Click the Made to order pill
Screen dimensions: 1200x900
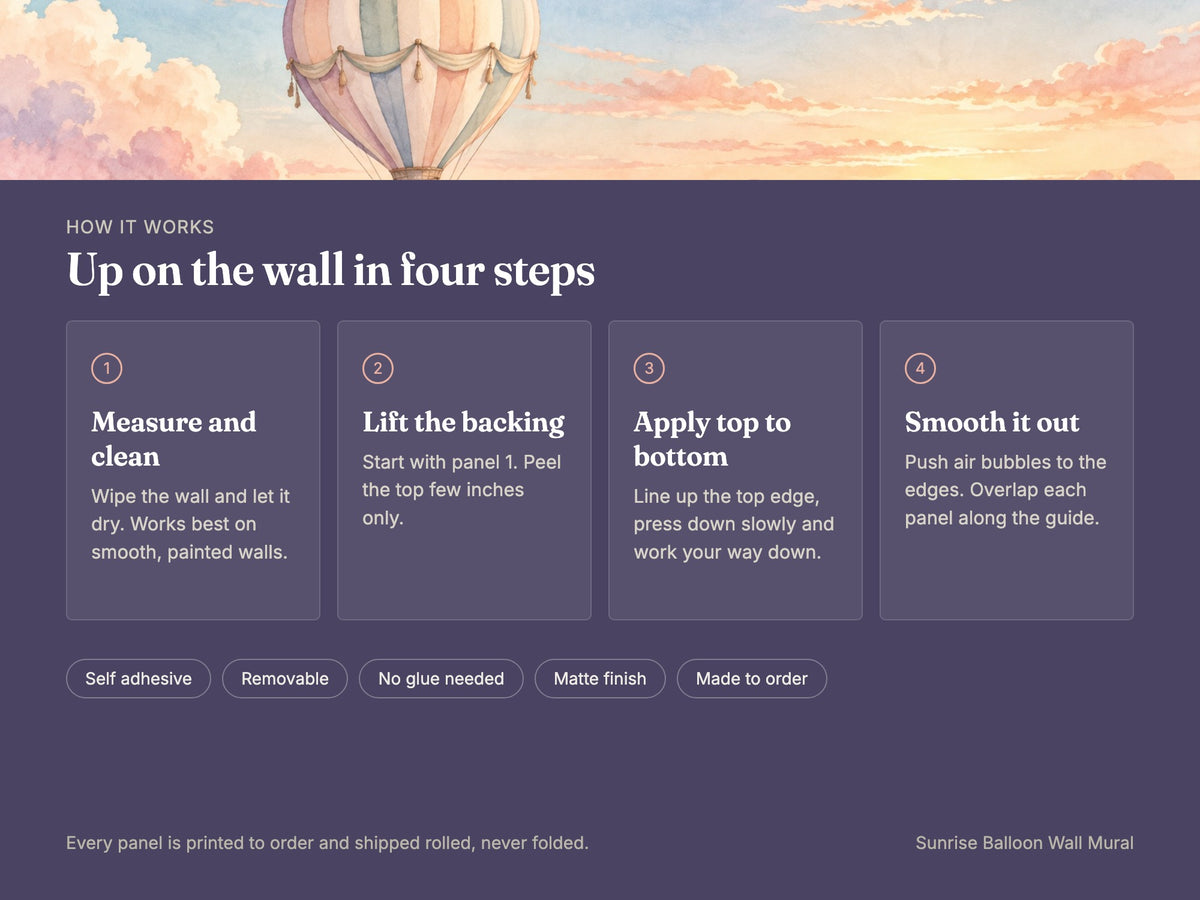click(x=752, y=679)
